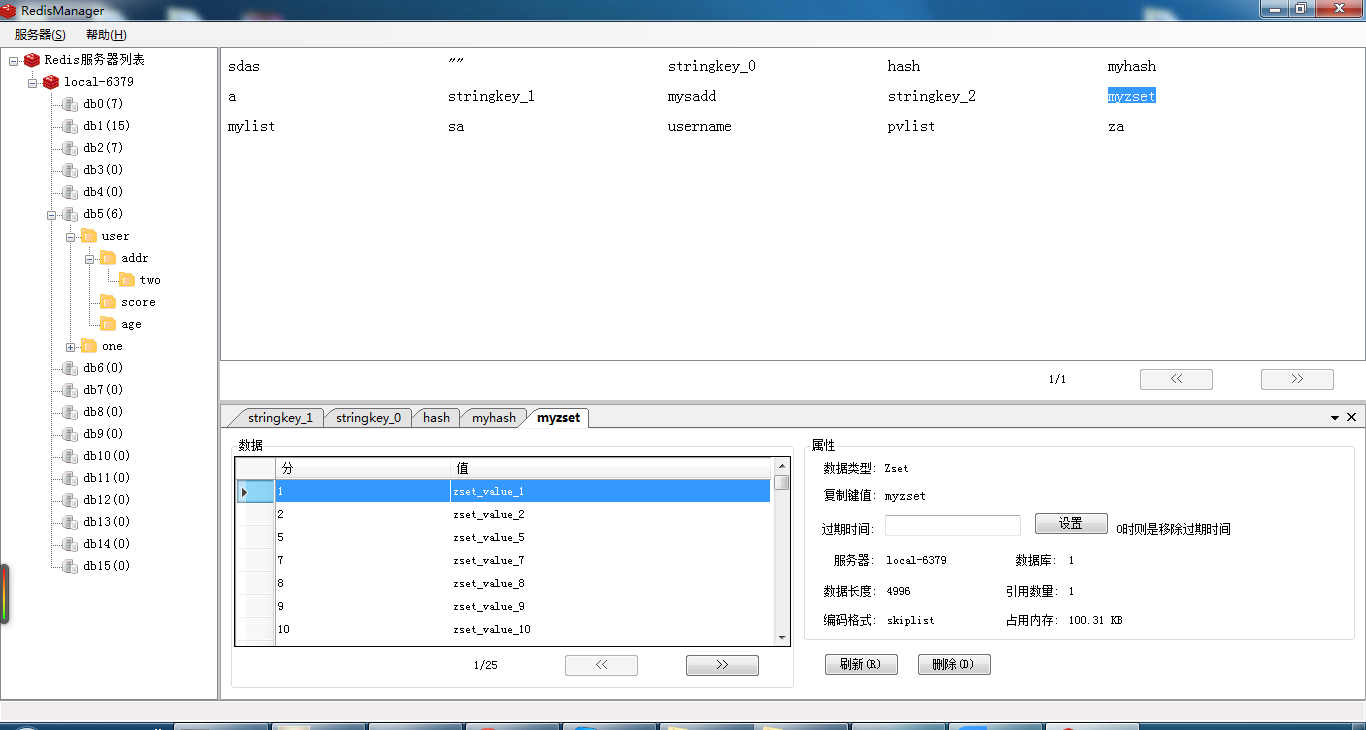
Task: Click the zset data scrollbar down arrow
Action: point(782,637)
